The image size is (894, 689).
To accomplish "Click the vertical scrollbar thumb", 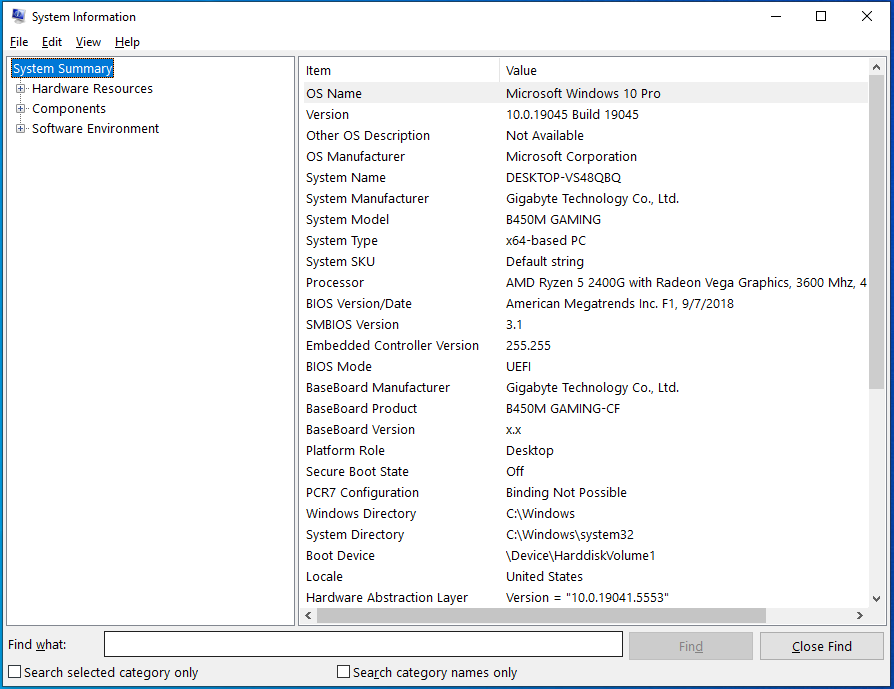I will (x=876, y=232).
